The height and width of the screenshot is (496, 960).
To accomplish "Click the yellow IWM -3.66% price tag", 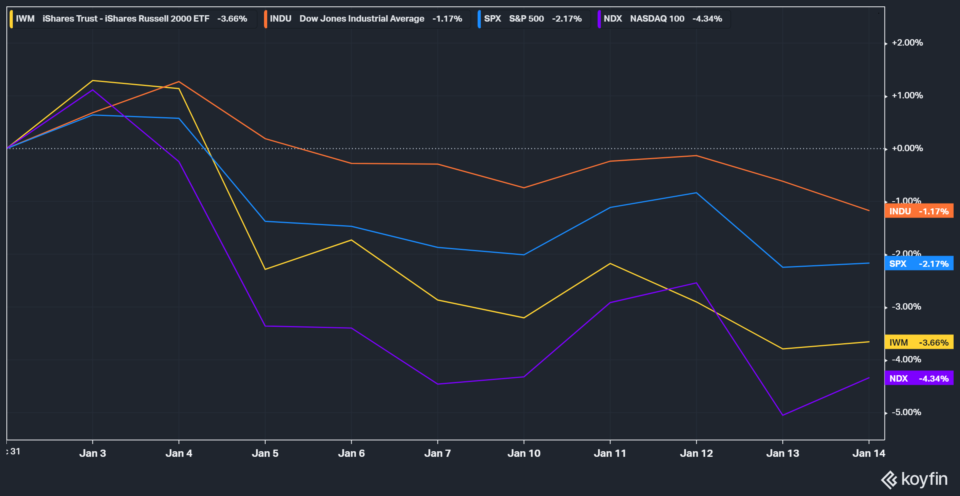I will (919, 342).
